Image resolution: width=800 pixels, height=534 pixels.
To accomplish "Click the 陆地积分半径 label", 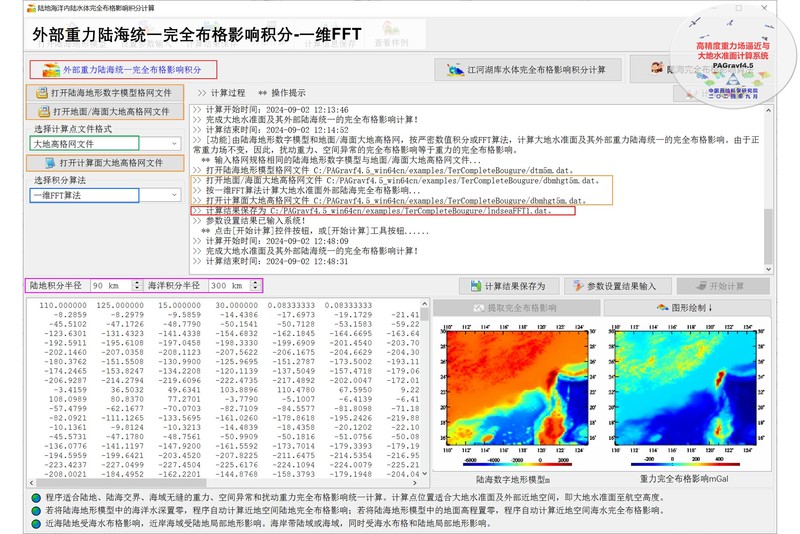I will [56, 286].
